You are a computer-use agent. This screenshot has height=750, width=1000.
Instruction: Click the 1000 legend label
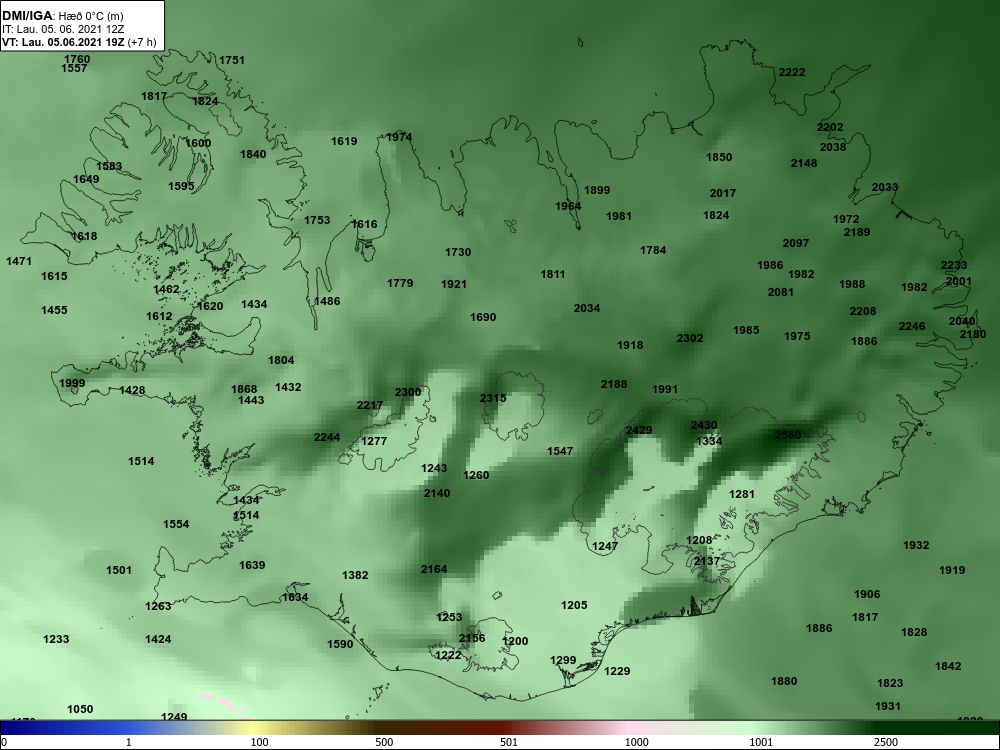636,742
